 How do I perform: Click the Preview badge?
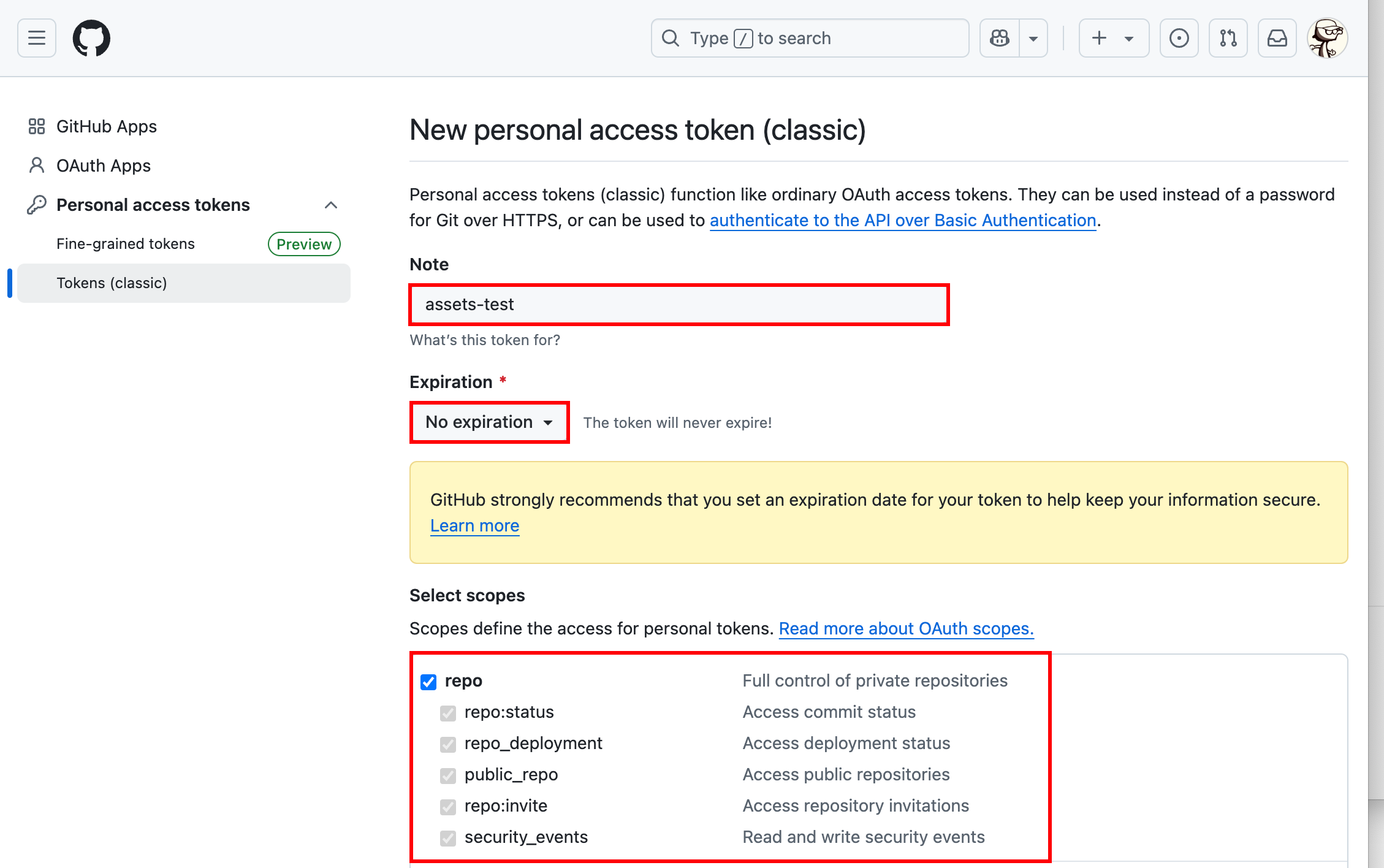click(304, 244)
